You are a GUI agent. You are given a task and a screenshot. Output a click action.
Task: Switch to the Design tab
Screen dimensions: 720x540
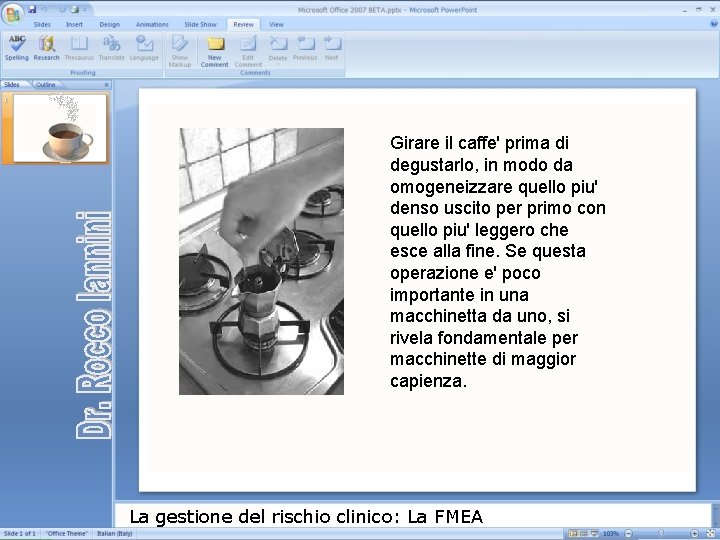[x=109, y=24]
